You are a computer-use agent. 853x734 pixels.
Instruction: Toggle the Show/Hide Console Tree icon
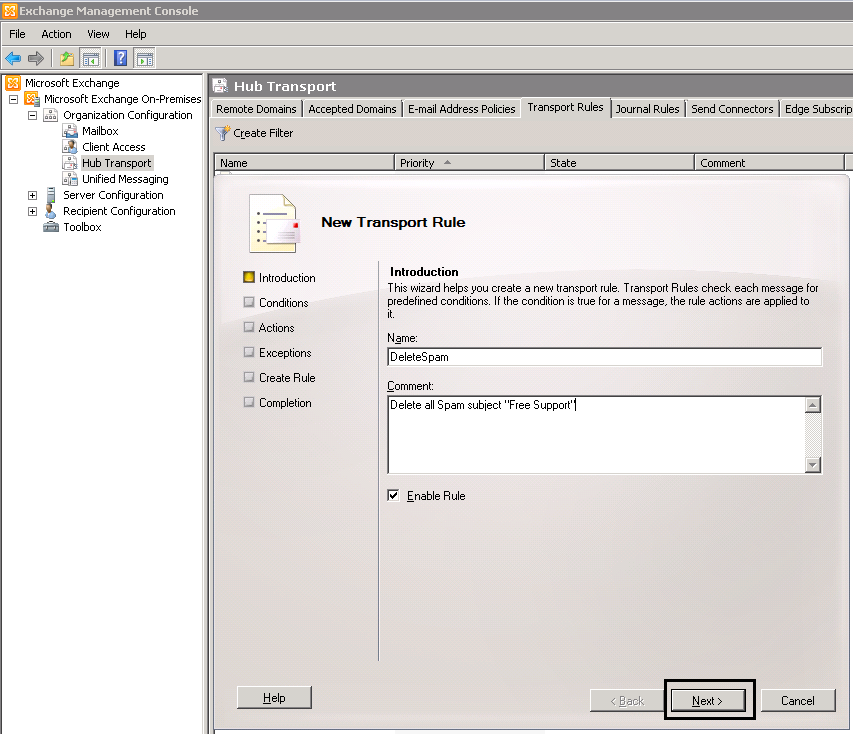click(x=90, y=58)
